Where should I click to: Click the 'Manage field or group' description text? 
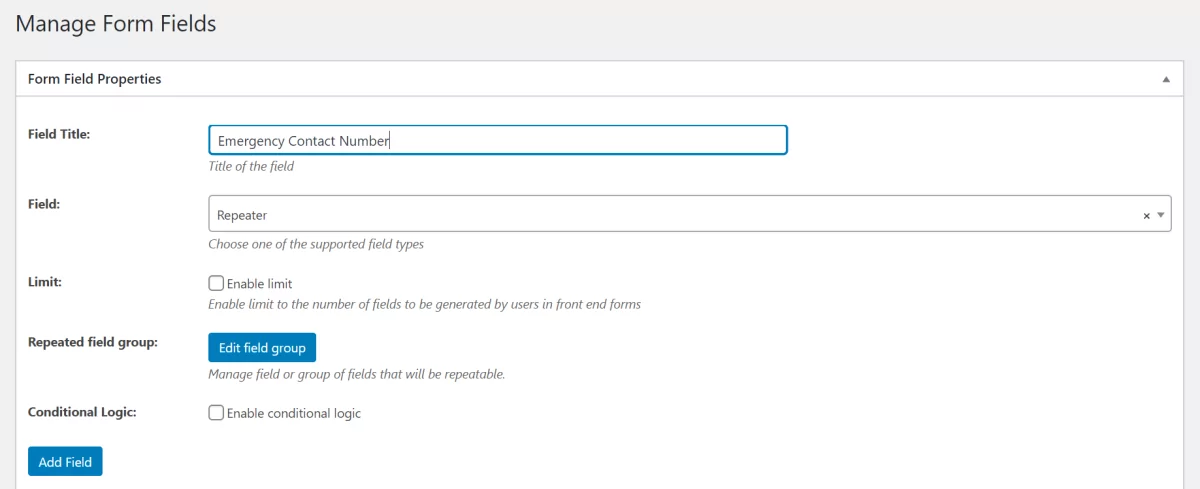click(356, 374)
